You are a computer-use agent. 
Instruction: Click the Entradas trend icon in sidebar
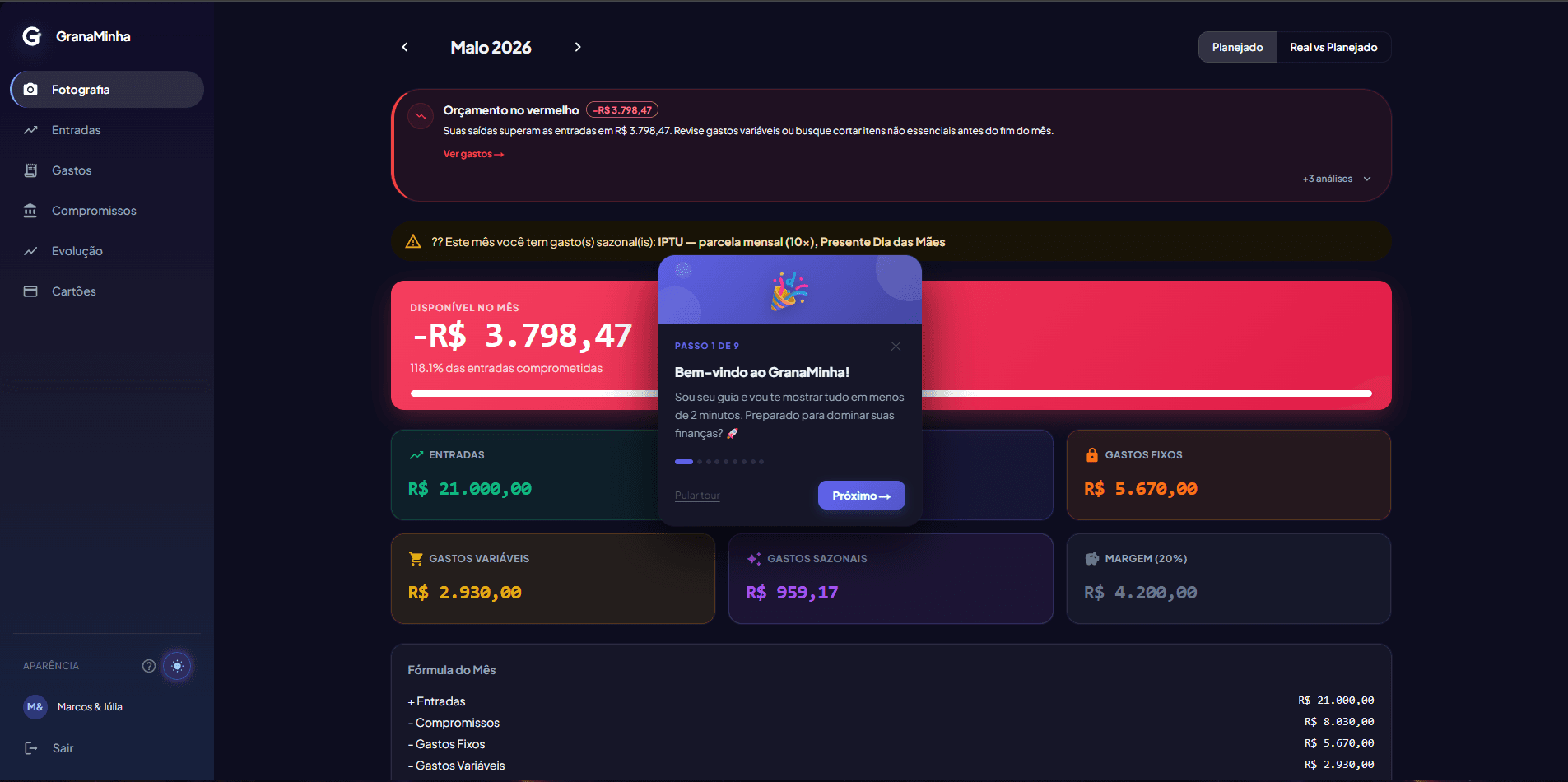30,130
